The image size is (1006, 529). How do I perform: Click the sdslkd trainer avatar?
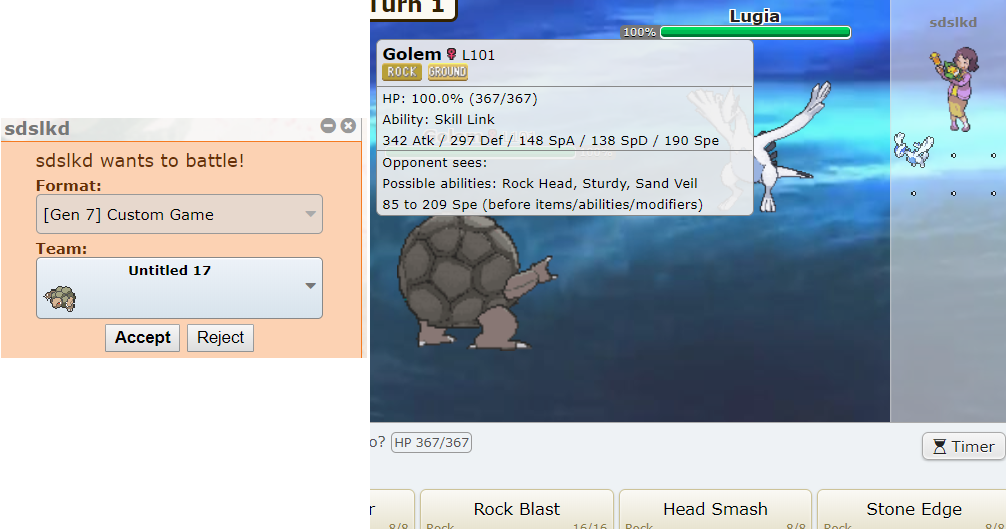point(955,88)
